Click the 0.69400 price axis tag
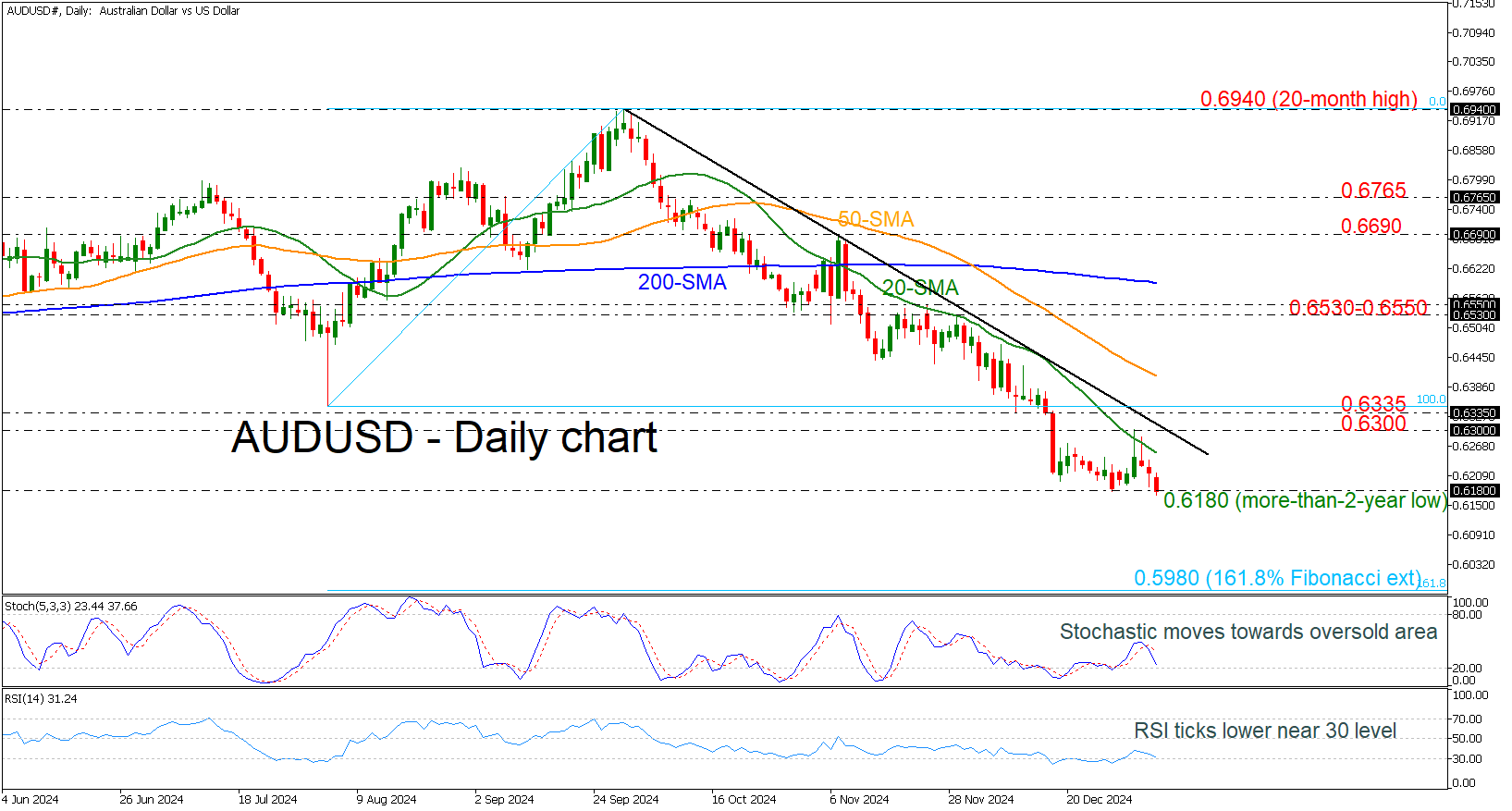The height and width of the screenshot is (811, 1512). (1475, 110)
